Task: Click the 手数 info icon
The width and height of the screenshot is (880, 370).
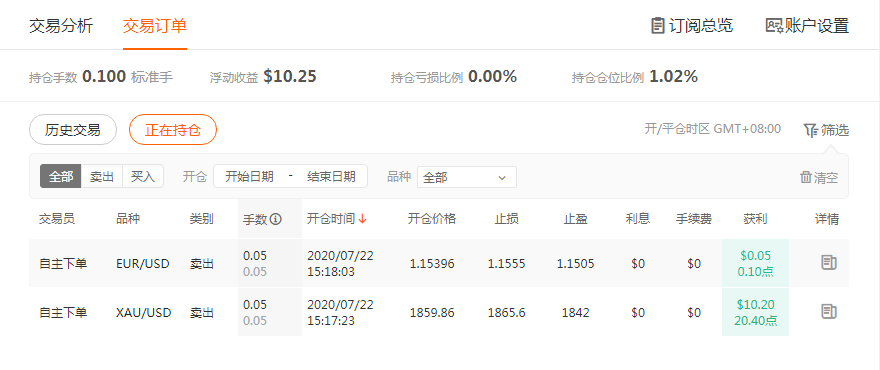Action: point(276,220)
